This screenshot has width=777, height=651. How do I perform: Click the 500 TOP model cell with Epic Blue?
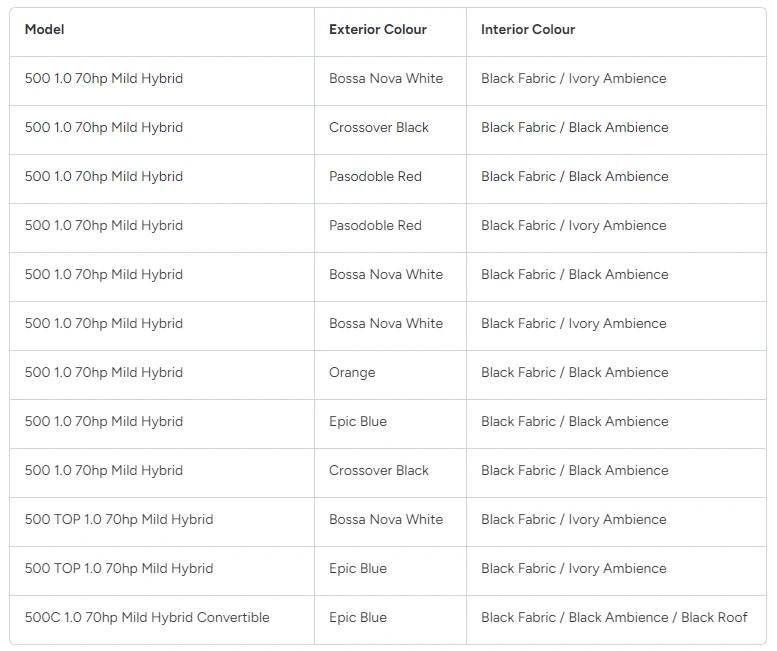(119, 569)
